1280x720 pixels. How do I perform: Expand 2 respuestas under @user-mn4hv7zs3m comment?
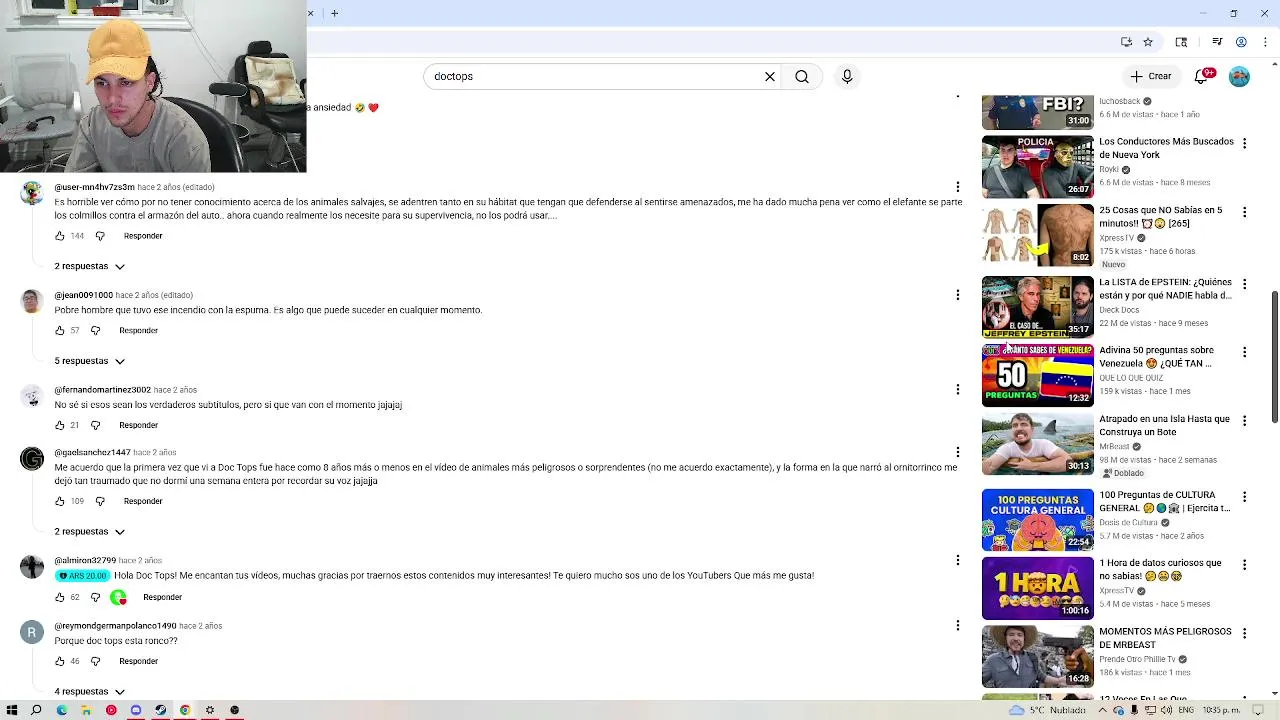(90, 266)
